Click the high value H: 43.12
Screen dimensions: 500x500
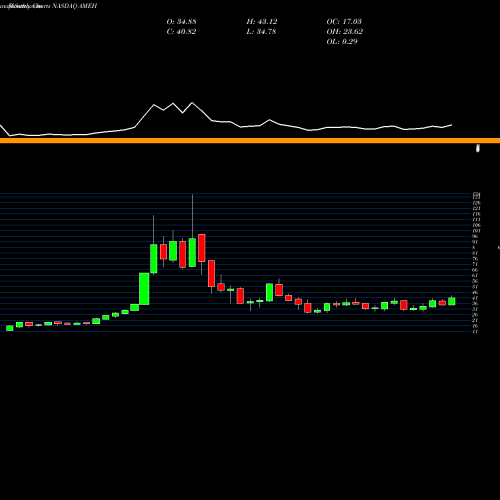(x=262, y=22)
